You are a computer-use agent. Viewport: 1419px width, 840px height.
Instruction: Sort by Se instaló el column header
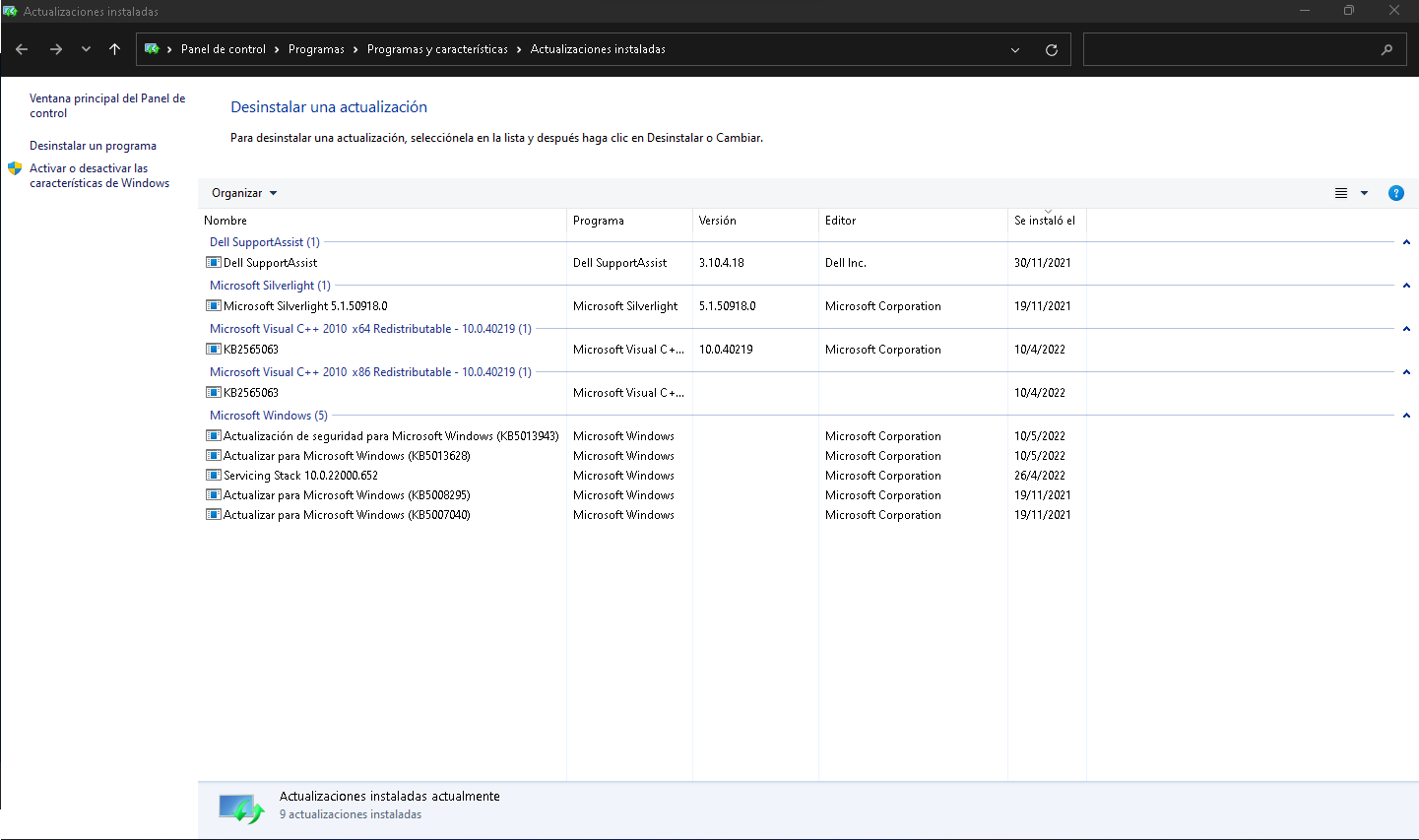pos(1047,221)
